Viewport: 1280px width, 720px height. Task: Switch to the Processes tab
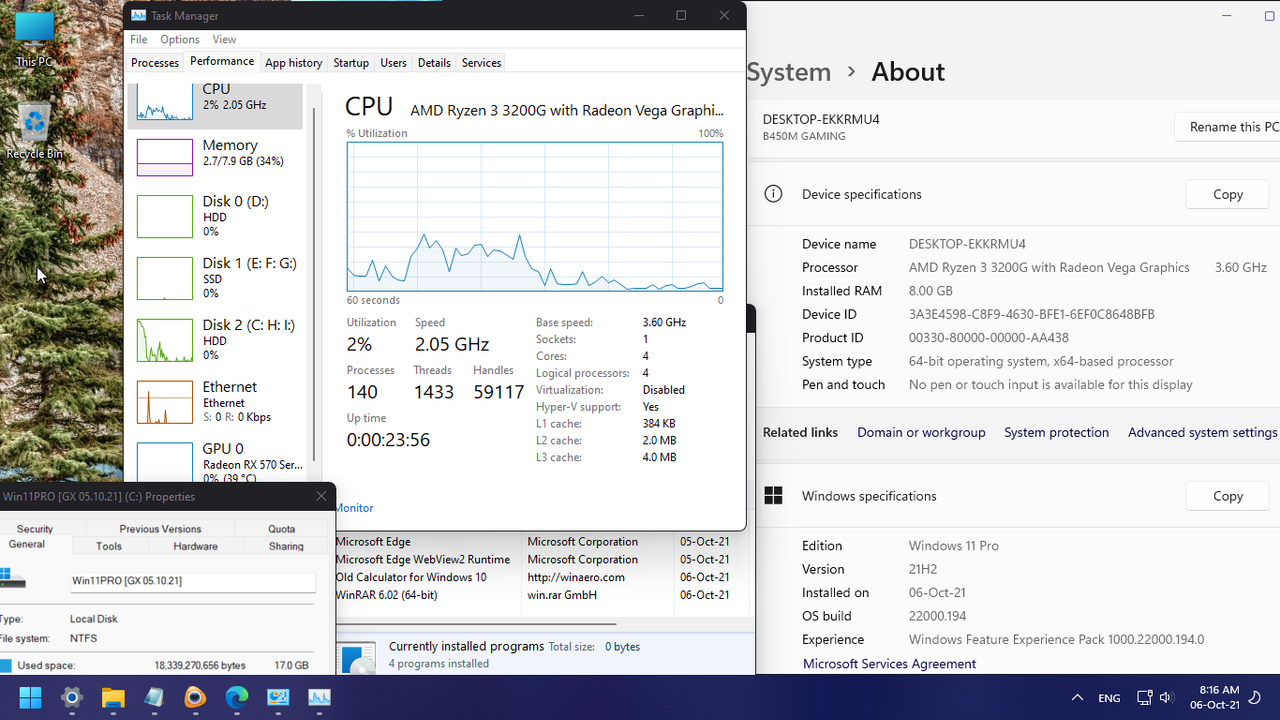point(155,62)
